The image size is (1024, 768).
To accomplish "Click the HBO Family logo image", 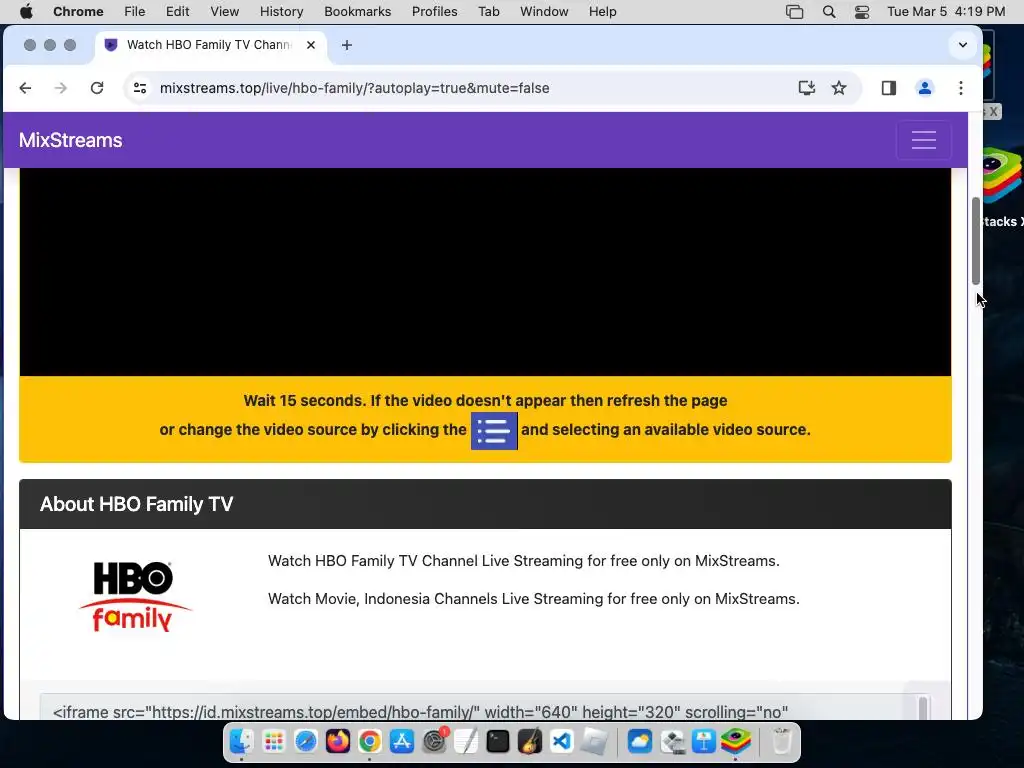I will point(135,596).
